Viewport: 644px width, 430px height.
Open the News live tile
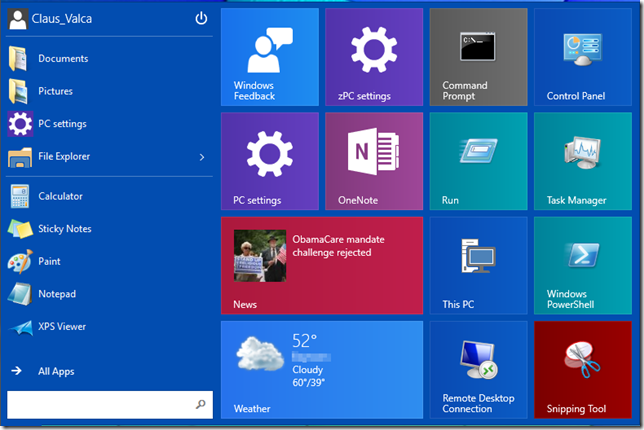[322, 266]
